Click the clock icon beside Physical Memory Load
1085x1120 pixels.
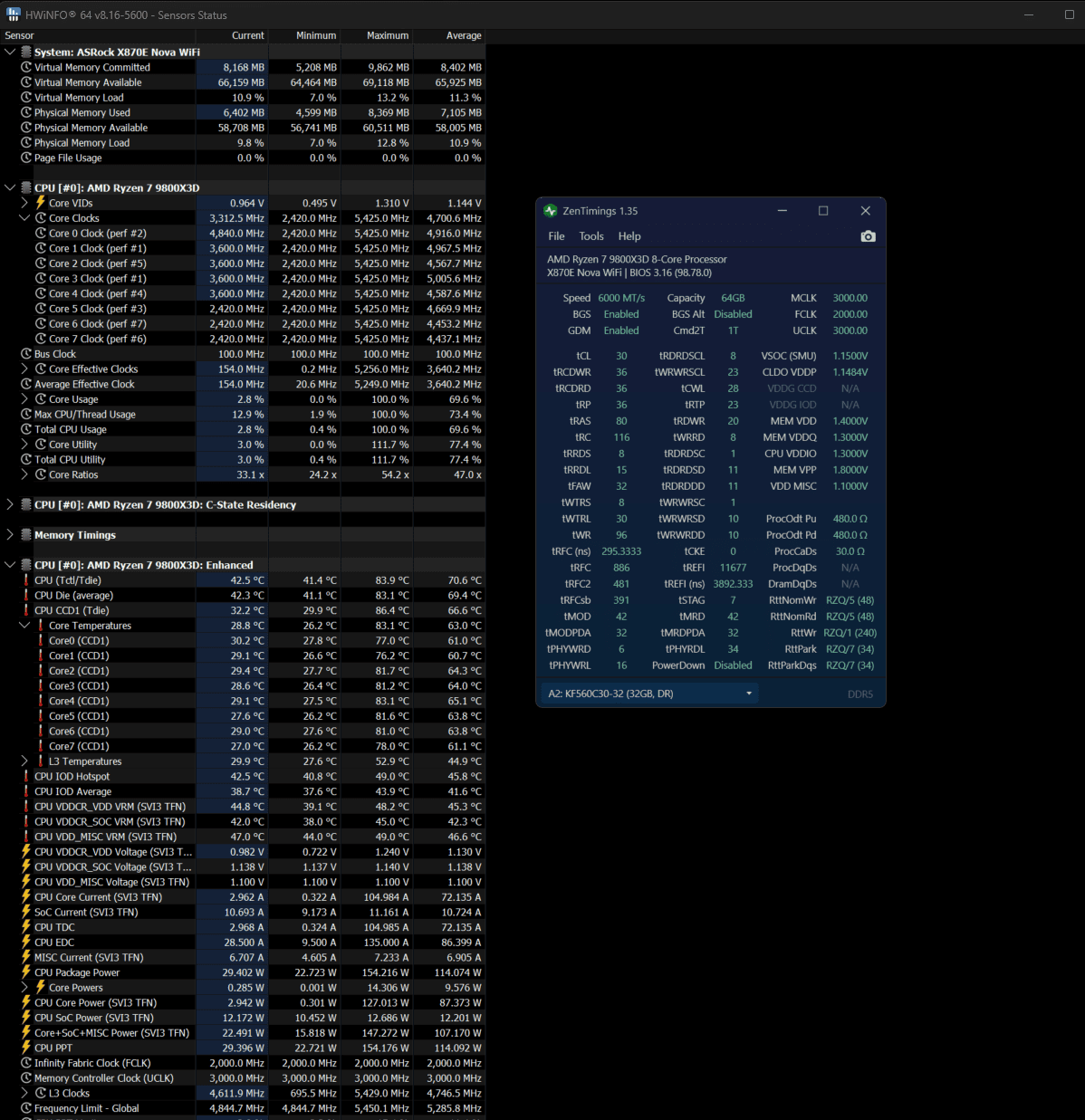point(26,143)
